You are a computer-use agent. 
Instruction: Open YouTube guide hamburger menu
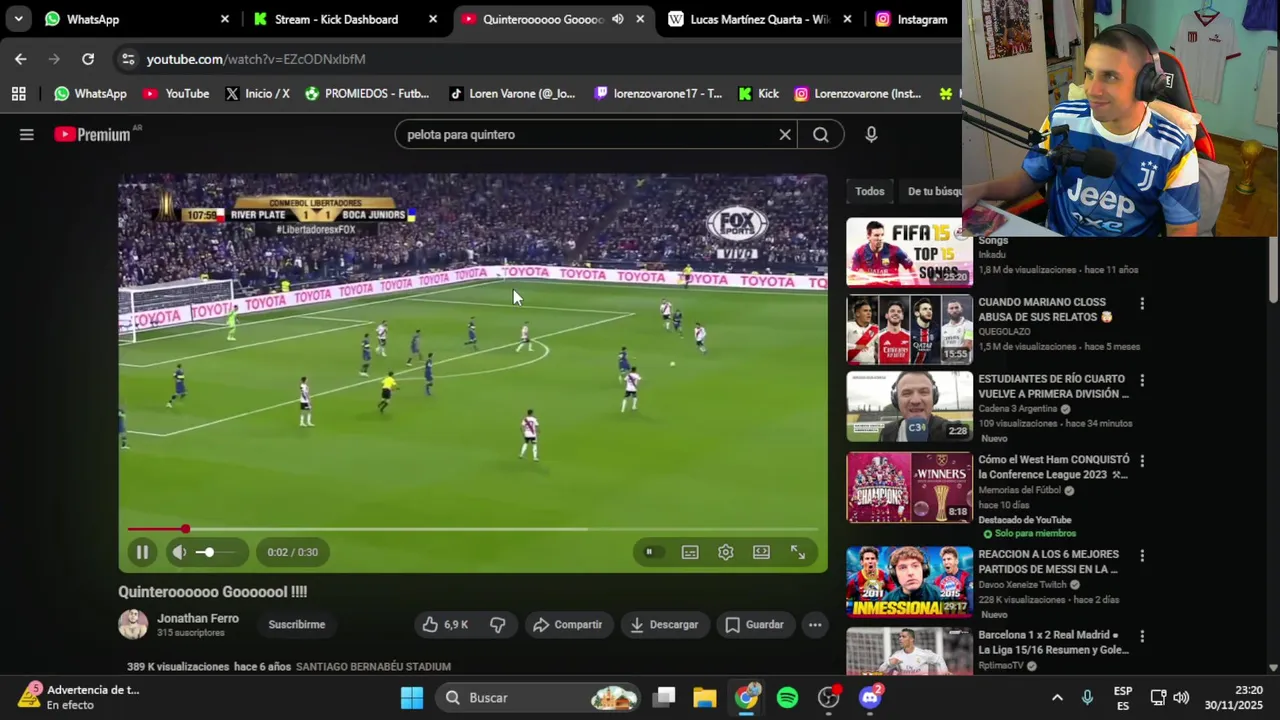click(27, 134)
